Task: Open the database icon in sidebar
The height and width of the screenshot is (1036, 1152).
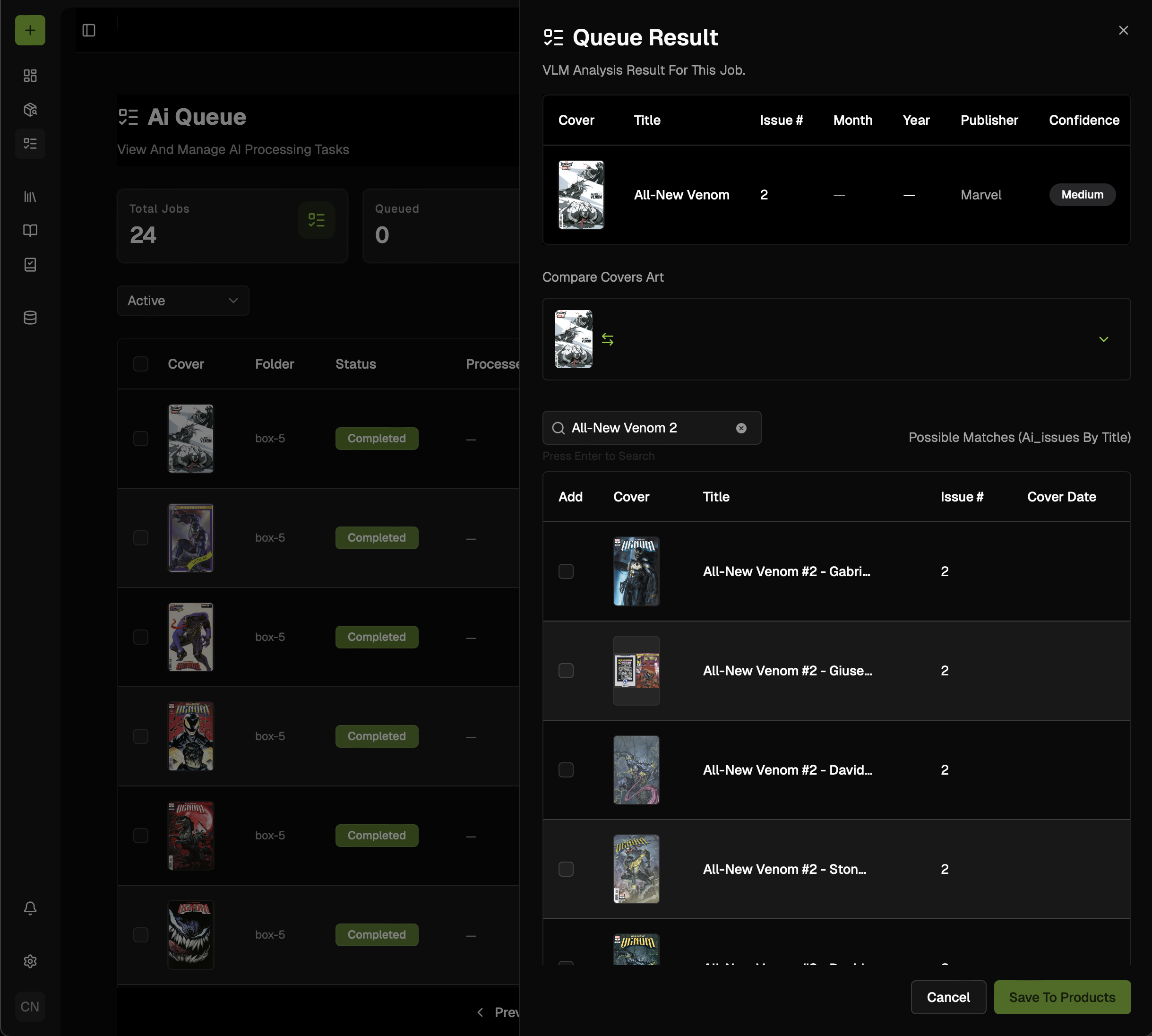Action: 30,318
